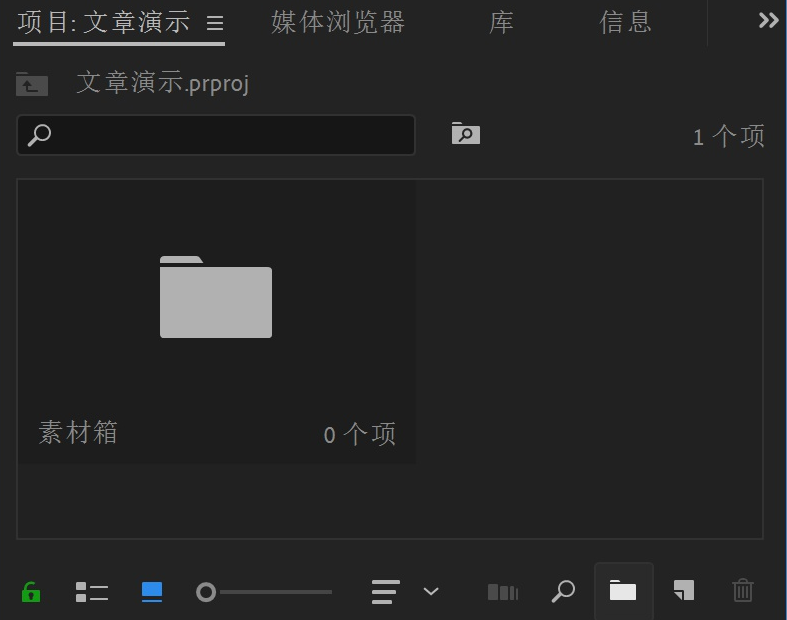
Task: Switch to list view
Action: click(x=92, y=592)
